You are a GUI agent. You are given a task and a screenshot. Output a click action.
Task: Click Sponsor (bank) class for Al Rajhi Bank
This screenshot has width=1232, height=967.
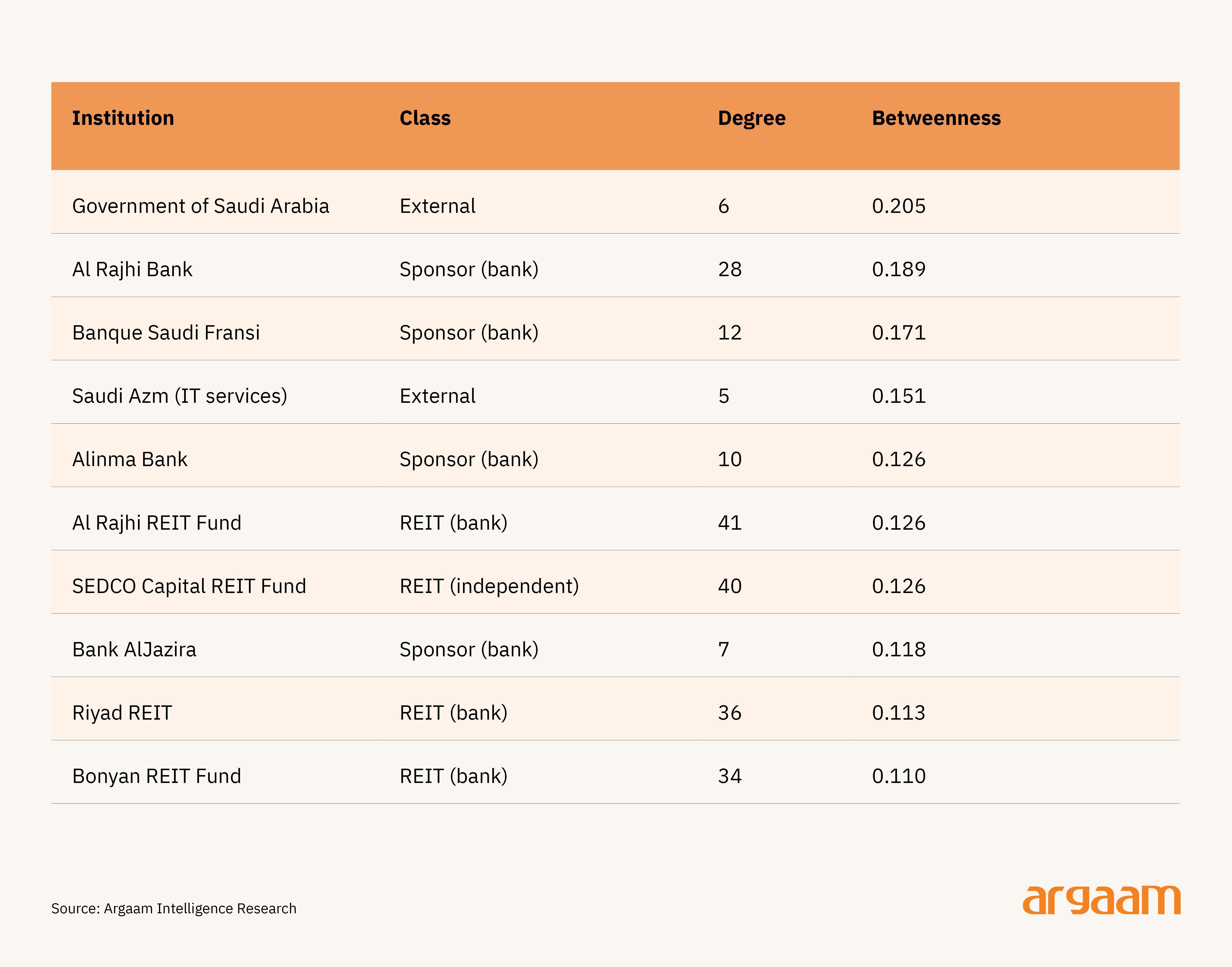pos(469,270)
